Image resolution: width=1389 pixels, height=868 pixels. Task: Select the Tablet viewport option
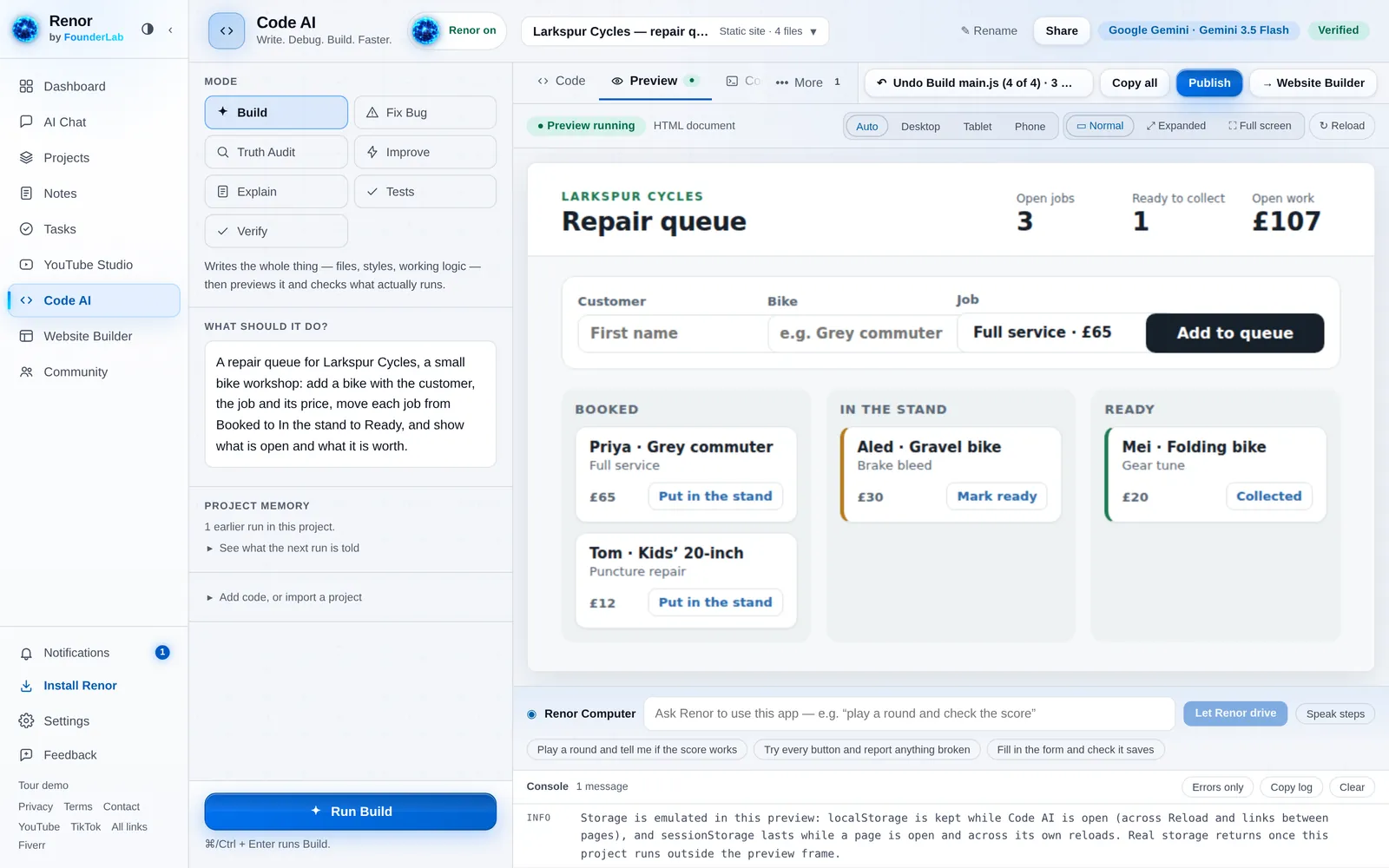tap(977, 126)
